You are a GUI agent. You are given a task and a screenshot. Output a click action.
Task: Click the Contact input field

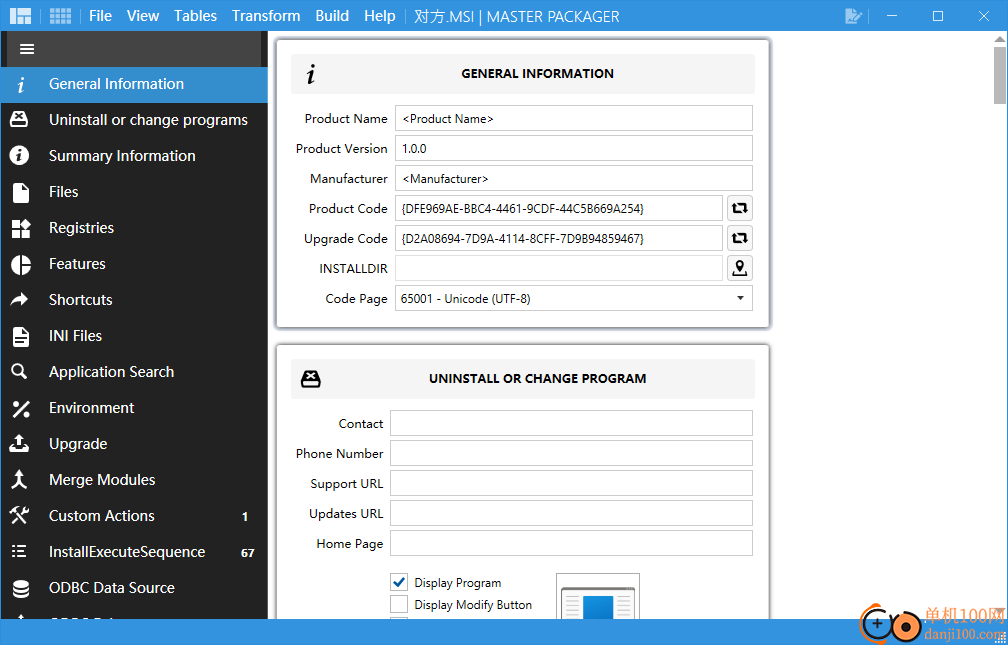(571, 423)
